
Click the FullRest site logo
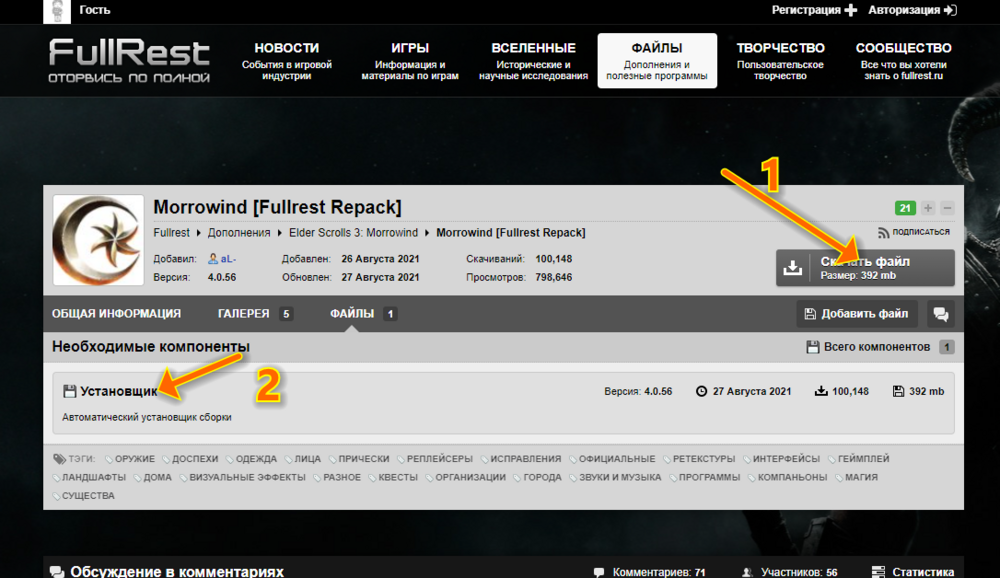[x=129, y=61]
